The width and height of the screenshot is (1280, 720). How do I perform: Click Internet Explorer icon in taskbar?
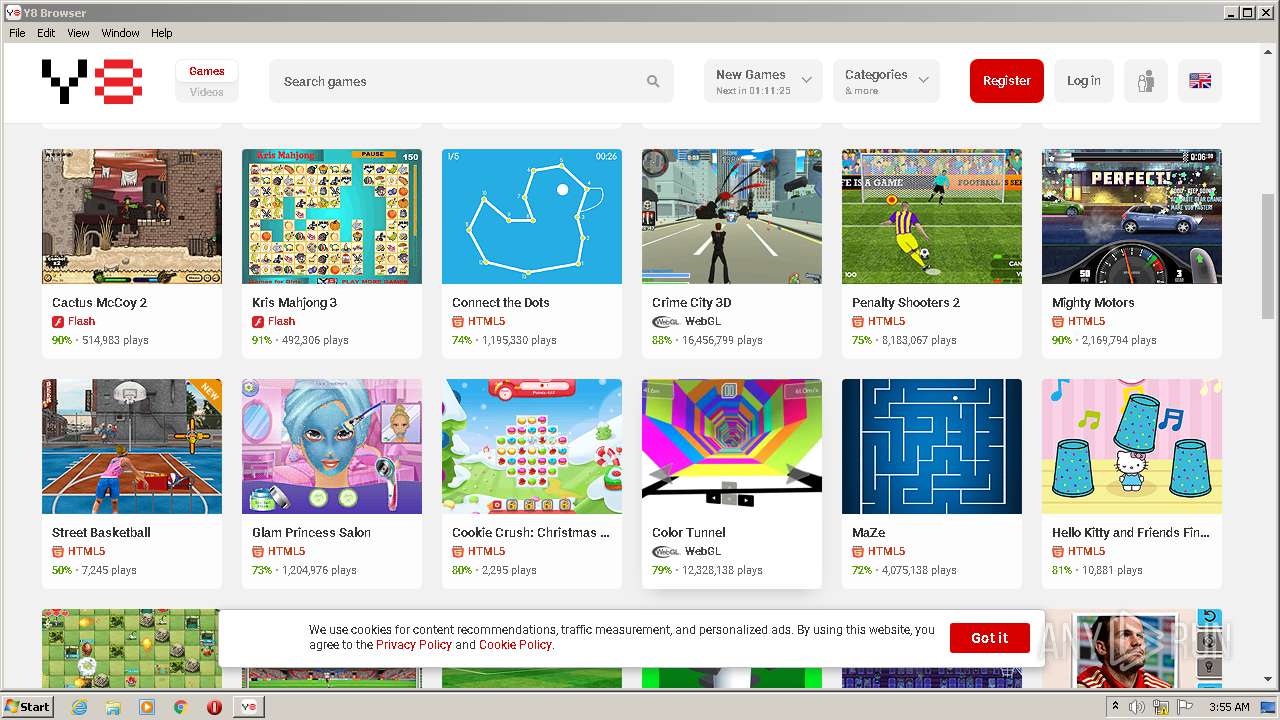79,707
